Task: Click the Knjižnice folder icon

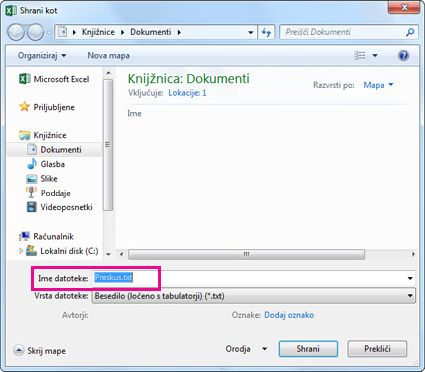Action: point(25,135)
